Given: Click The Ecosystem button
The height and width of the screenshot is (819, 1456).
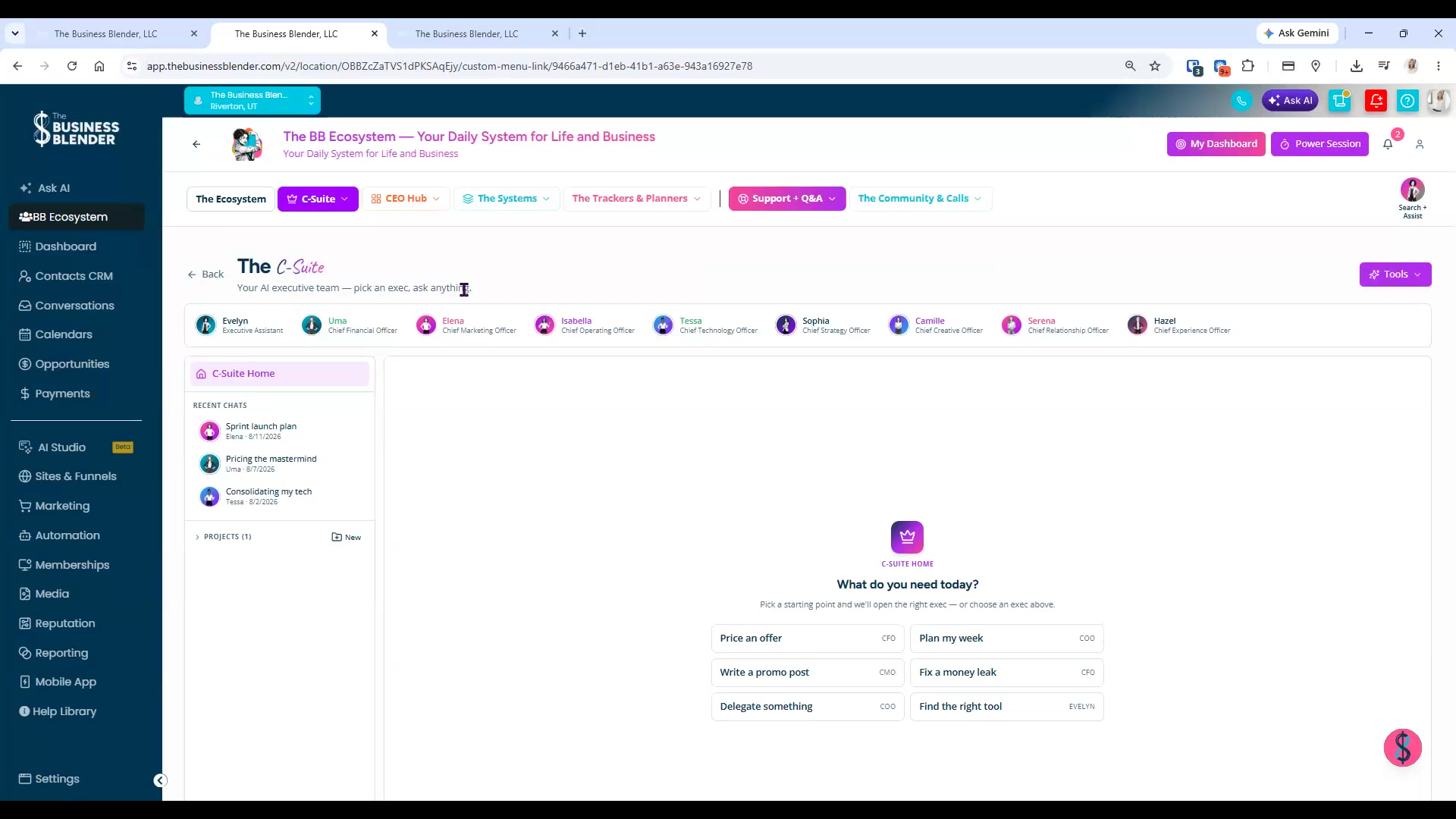Looking at the screenshot, I should click(x=231, y=199).
